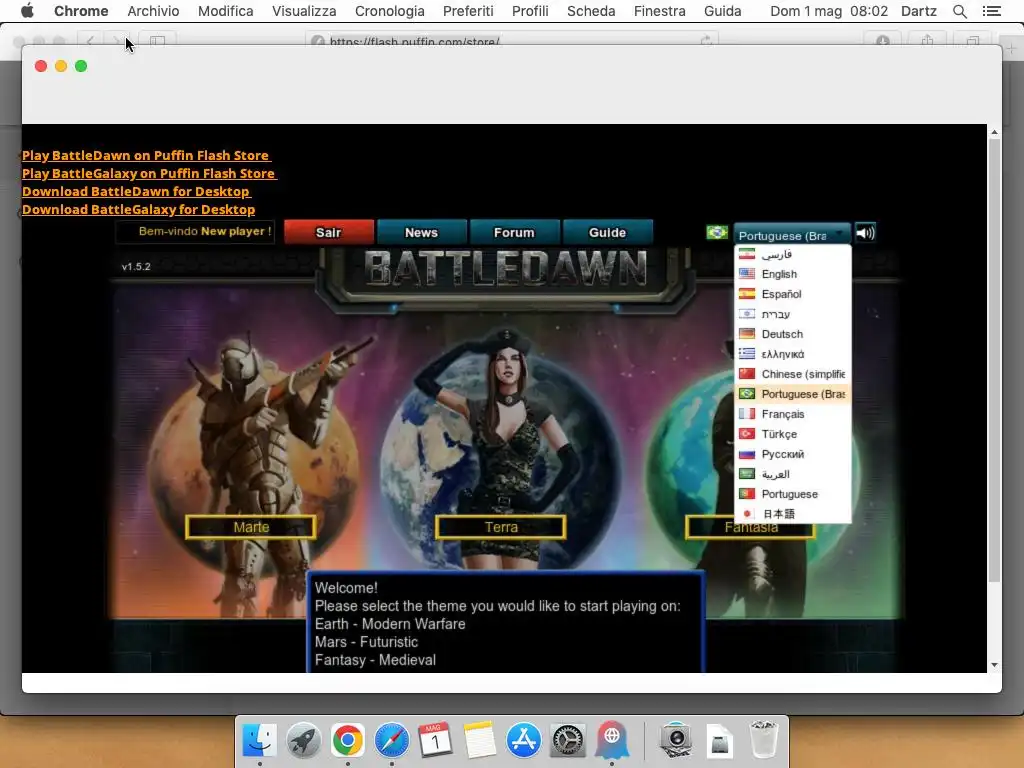Open the Cronologia menu
The image size is (1024, 768).
(x=390, y=11)
